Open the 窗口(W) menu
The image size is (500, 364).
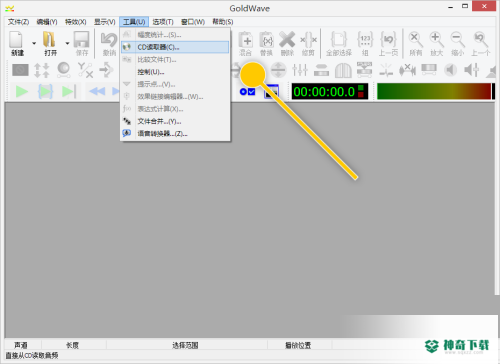[193, 22]
